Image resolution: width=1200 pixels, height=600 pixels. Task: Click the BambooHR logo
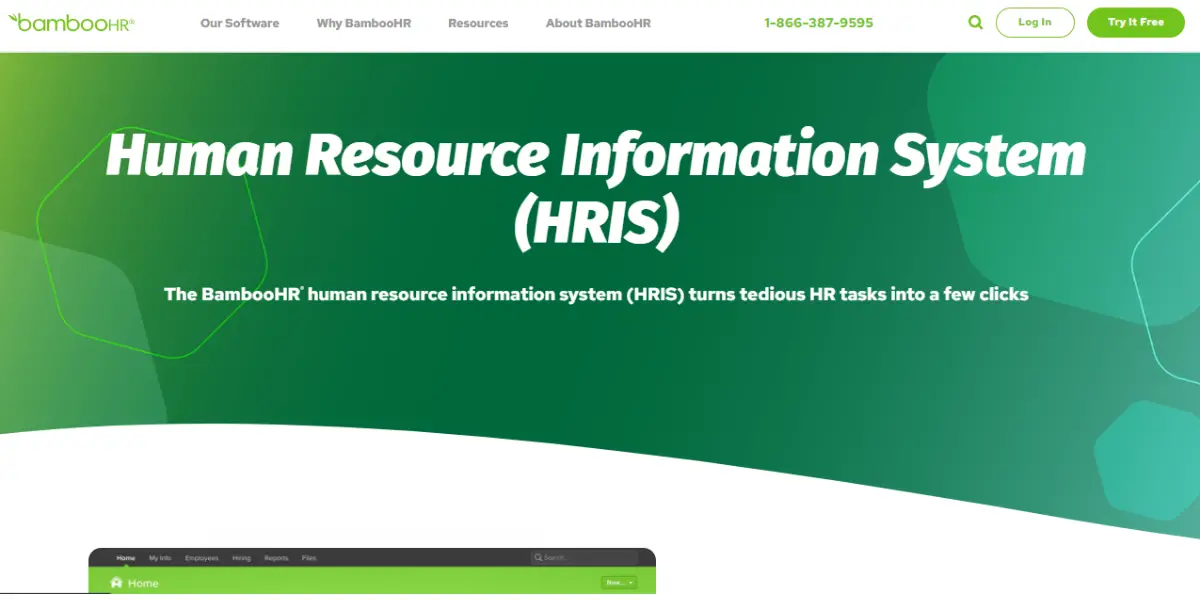pos(72,22)
